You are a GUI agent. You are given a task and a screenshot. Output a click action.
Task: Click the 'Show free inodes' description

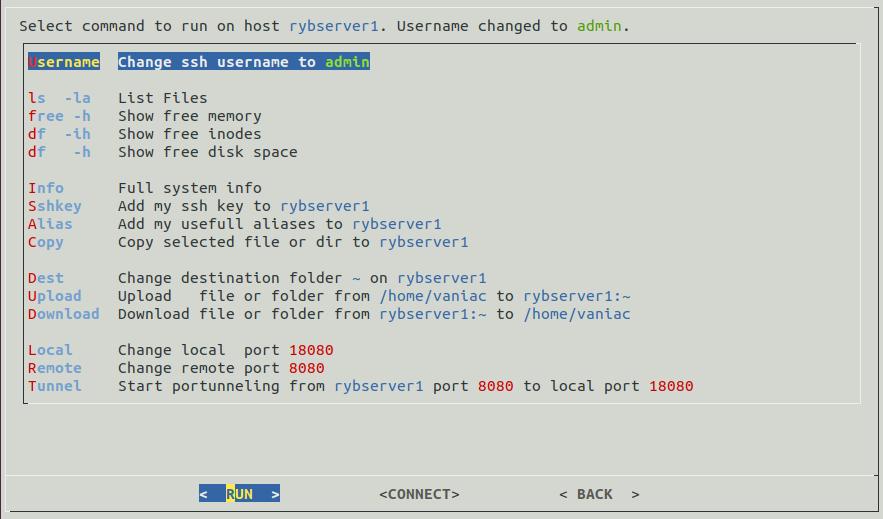point(190,134)
